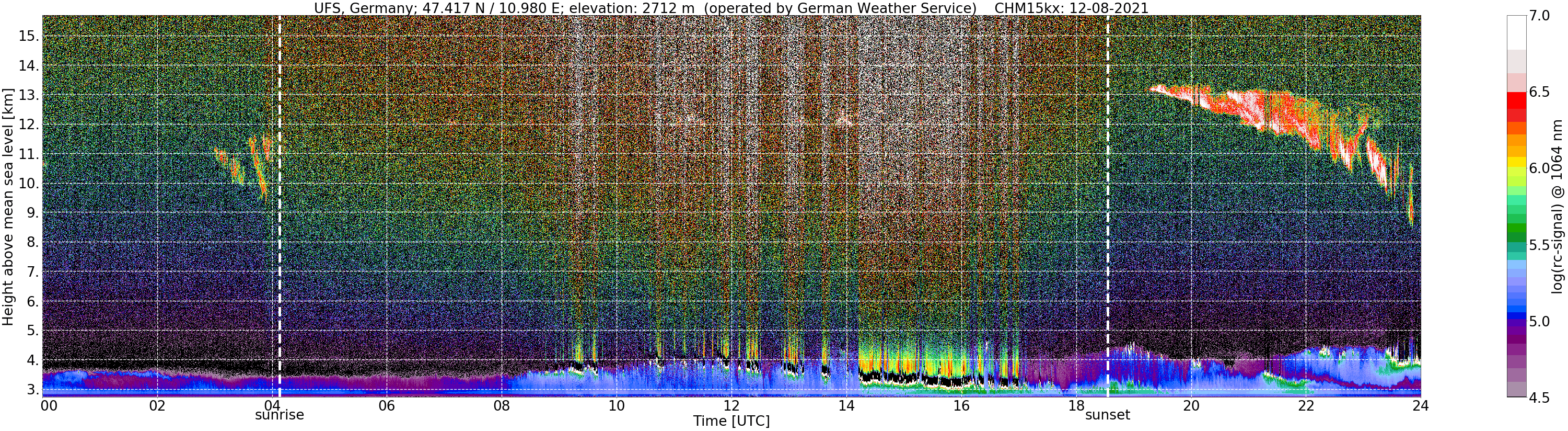Click the colorbar tick label '6.0'
Image resolution: width=1568 pixels, height=431 pixels.
(x=1539, y=168)
